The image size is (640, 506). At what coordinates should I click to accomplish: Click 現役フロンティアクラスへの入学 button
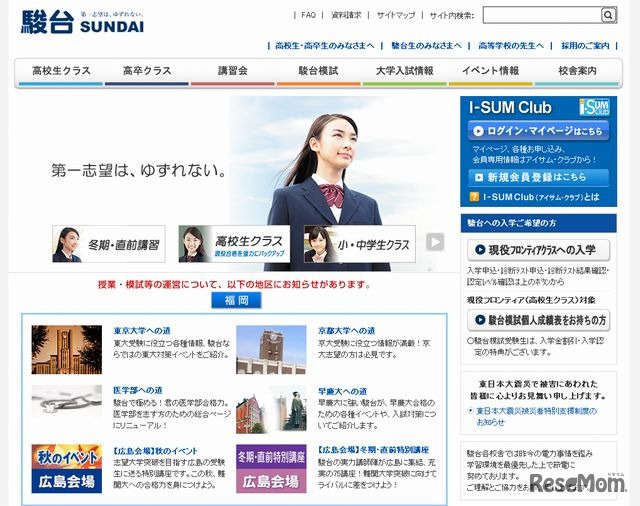pyautogui.click(x=538, y=250)
